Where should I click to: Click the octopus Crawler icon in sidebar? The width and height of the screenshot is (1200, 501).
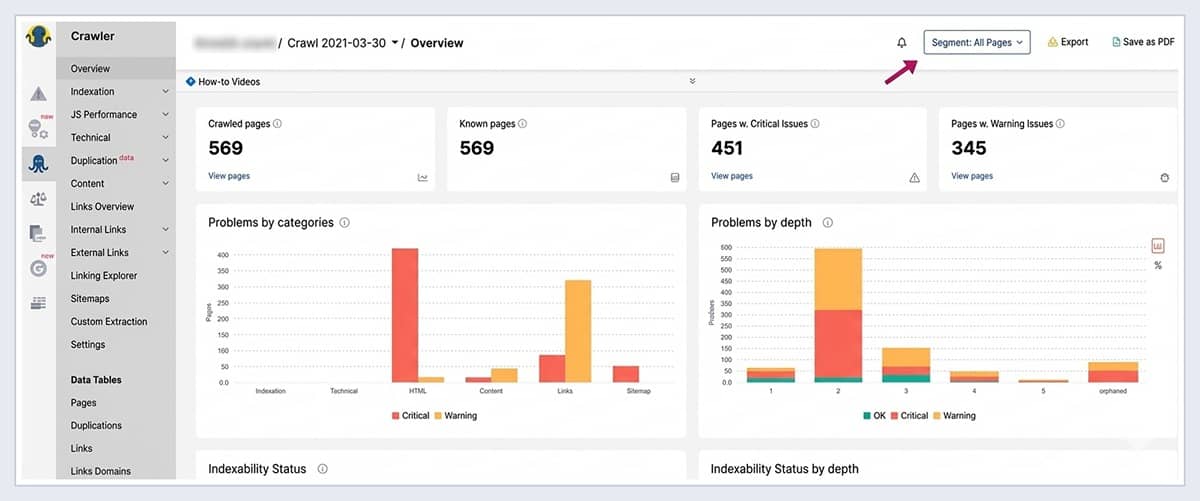pyautogui.click(x=38, y=164)
